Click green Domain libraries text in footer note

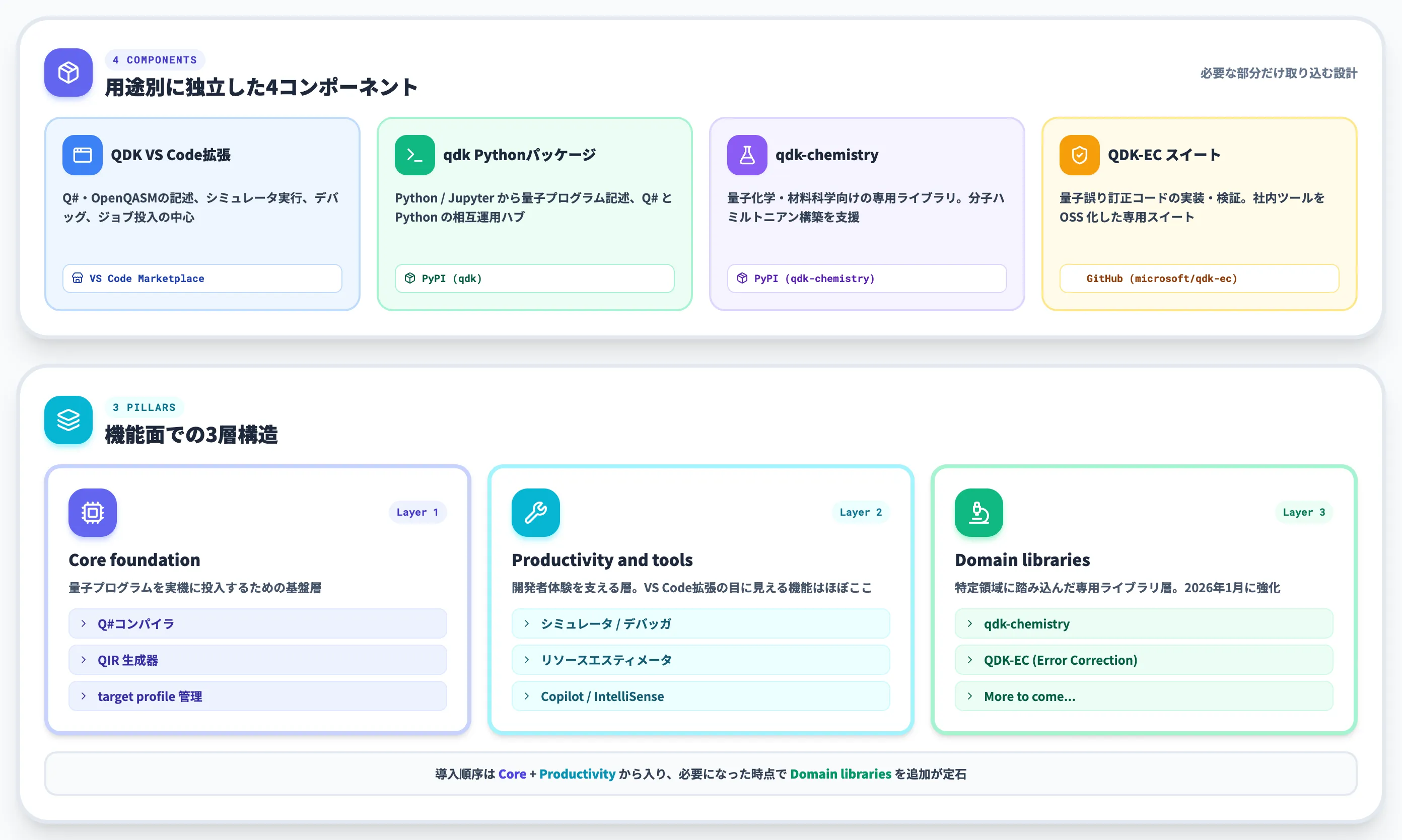coord(840,774)
